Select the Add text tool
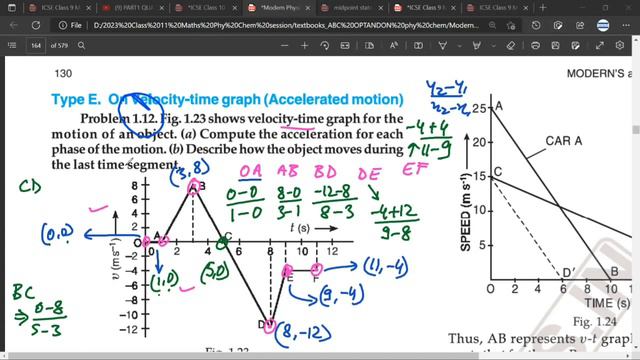640x360 pixels. (418, 45)
